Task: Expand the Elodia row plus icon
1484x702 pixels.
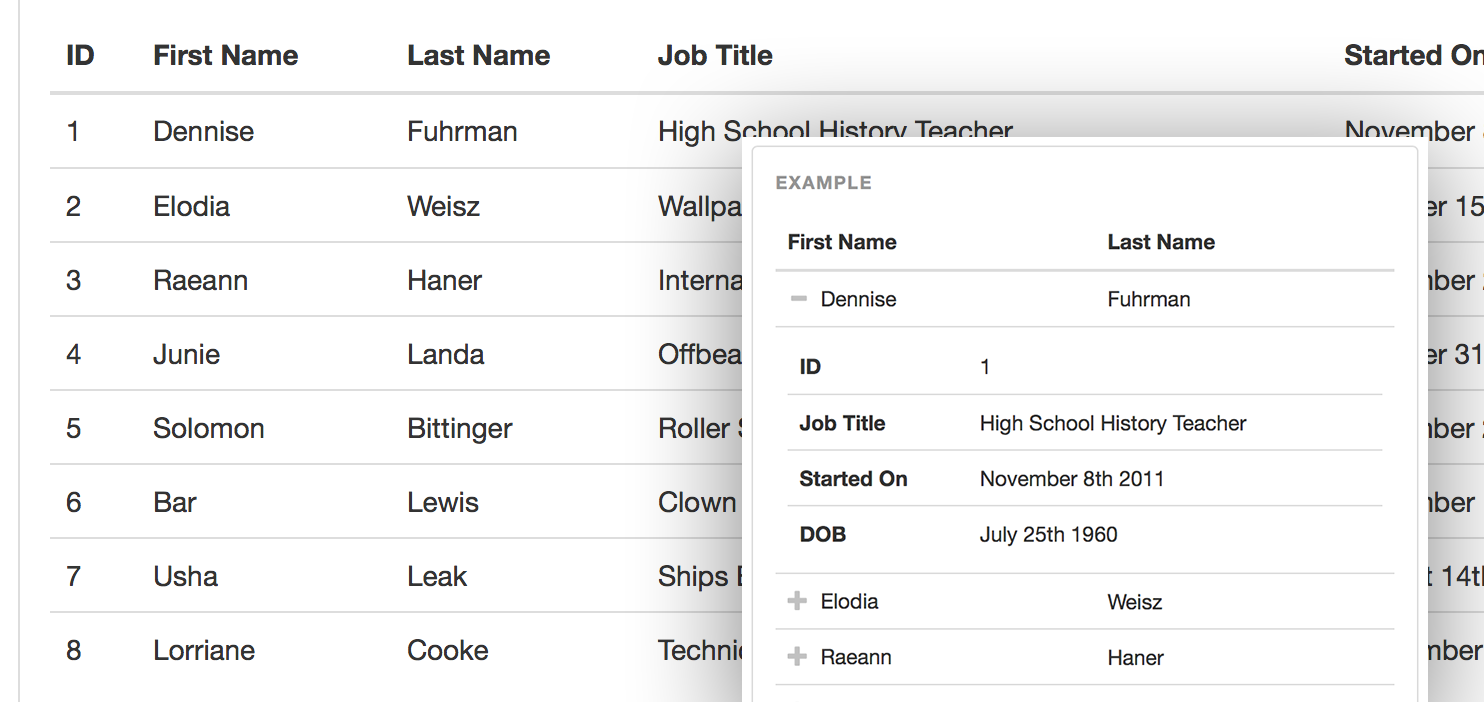Action: pos(797,601)
